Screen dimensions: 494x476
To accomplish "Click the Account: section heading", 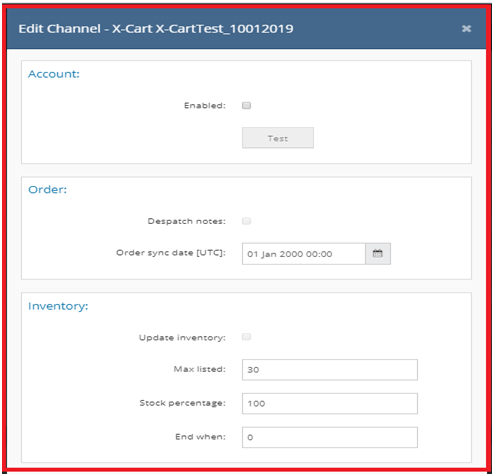I will 54,74.
